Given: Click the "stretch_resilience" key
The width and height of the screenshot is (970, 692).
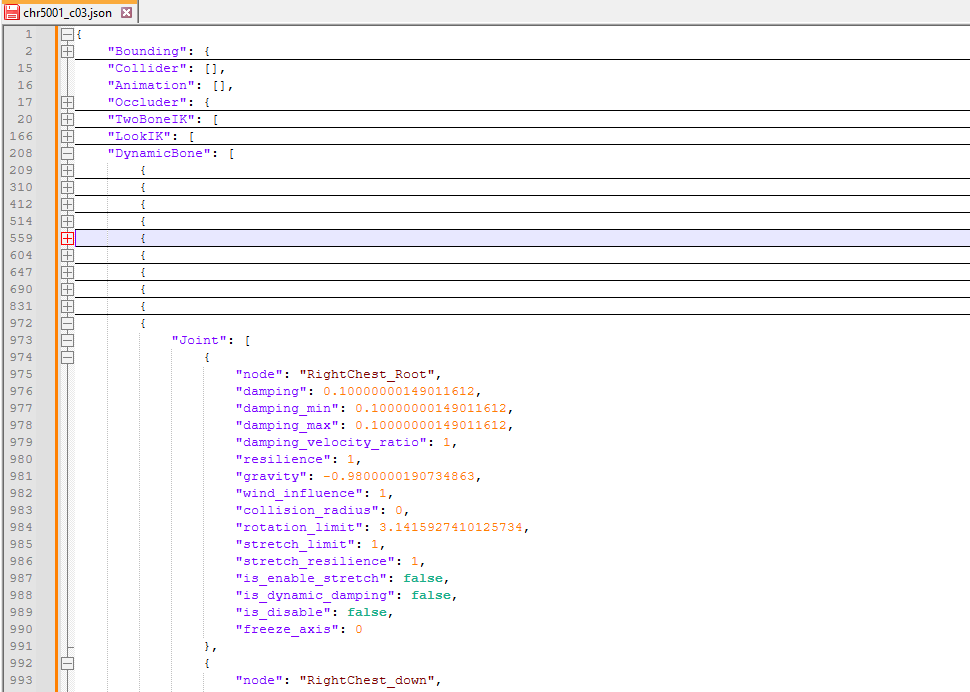Looking at the screenshot, I should [315, 562].
